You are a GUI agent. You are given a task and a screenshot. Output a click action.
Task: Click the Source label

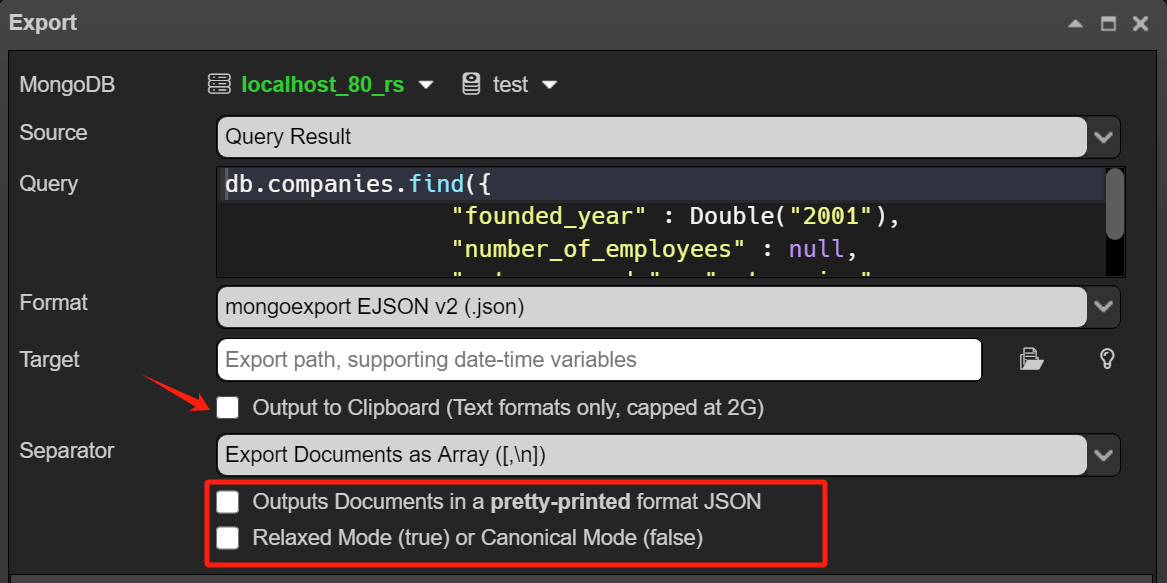pos(53,133)
